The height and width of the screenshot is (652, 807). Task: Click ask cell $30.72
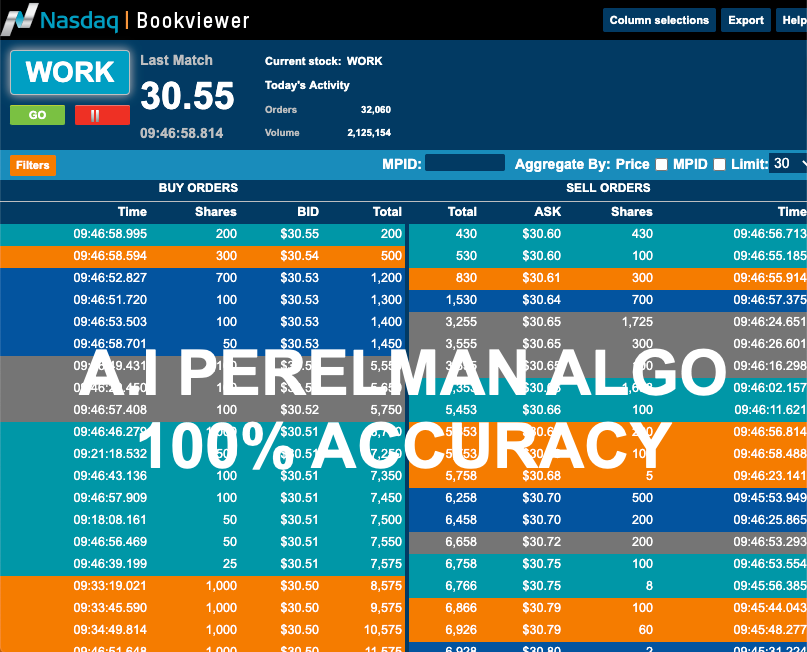pyautogui.click(x=541, y=542)
